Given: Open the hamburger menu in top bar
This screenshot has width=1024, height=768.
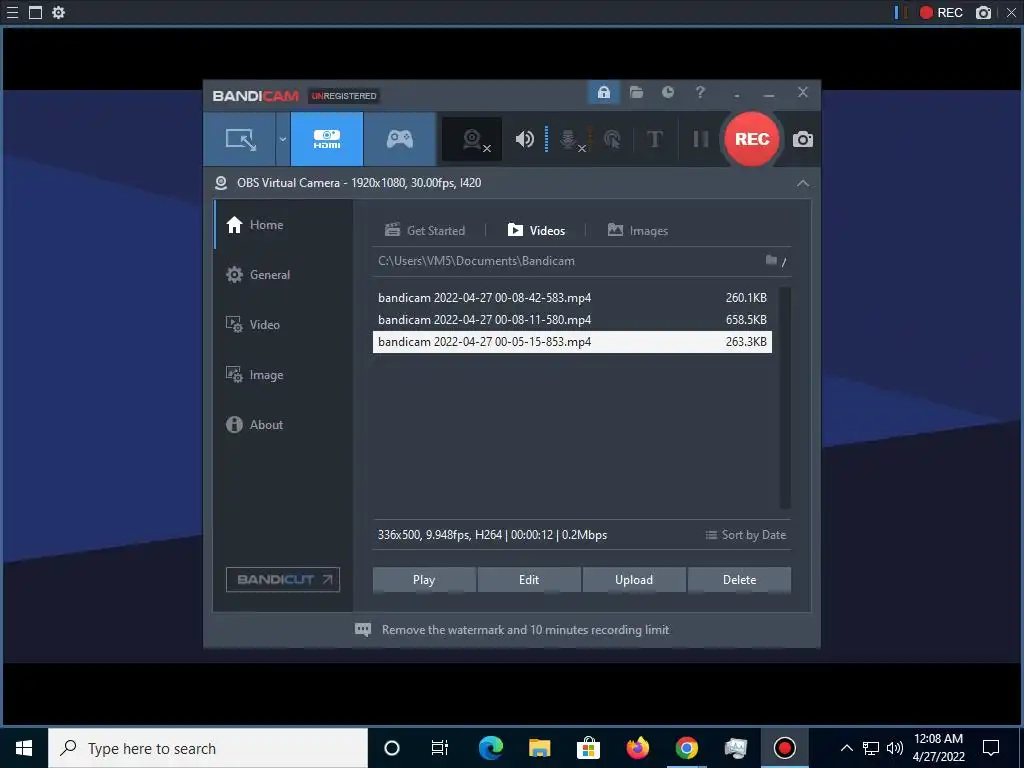Looking at the screenshot, I should (x=12, y=12).
